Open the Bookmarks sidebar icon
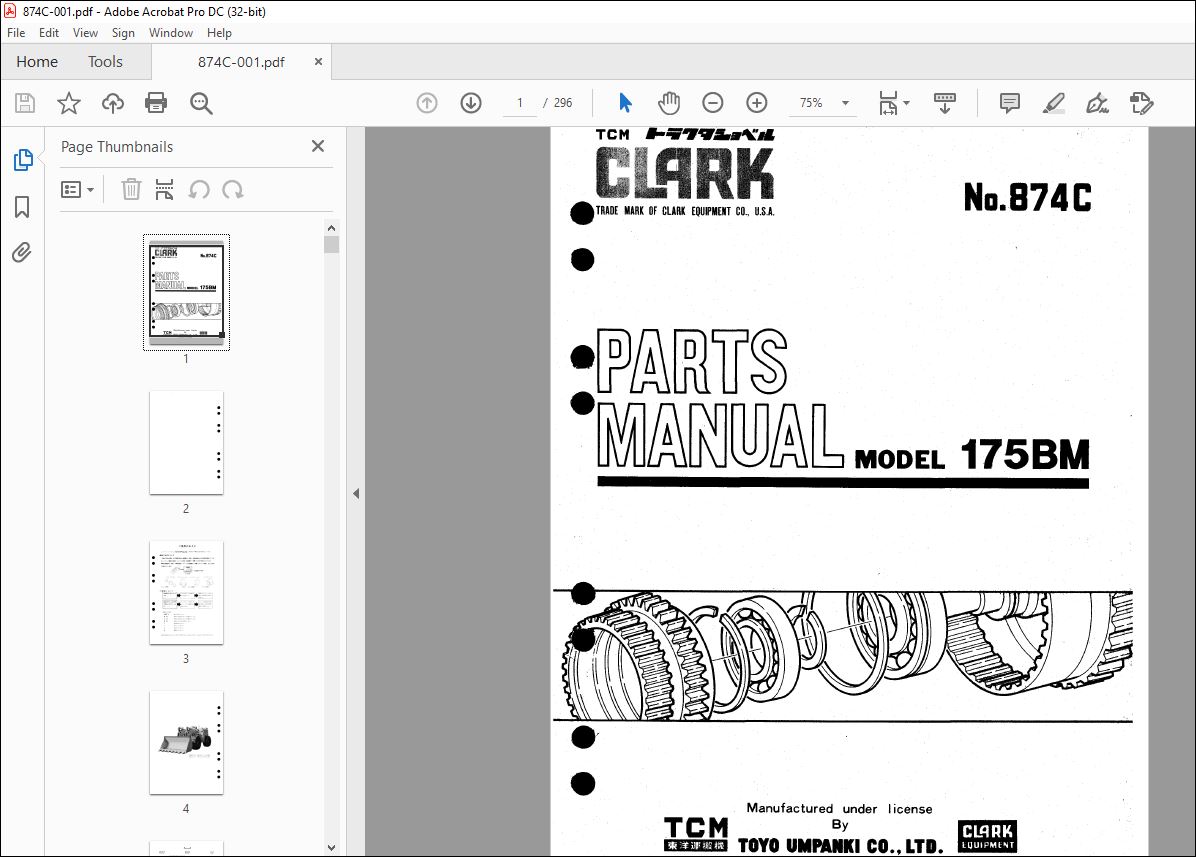 [x=22, y=207]
